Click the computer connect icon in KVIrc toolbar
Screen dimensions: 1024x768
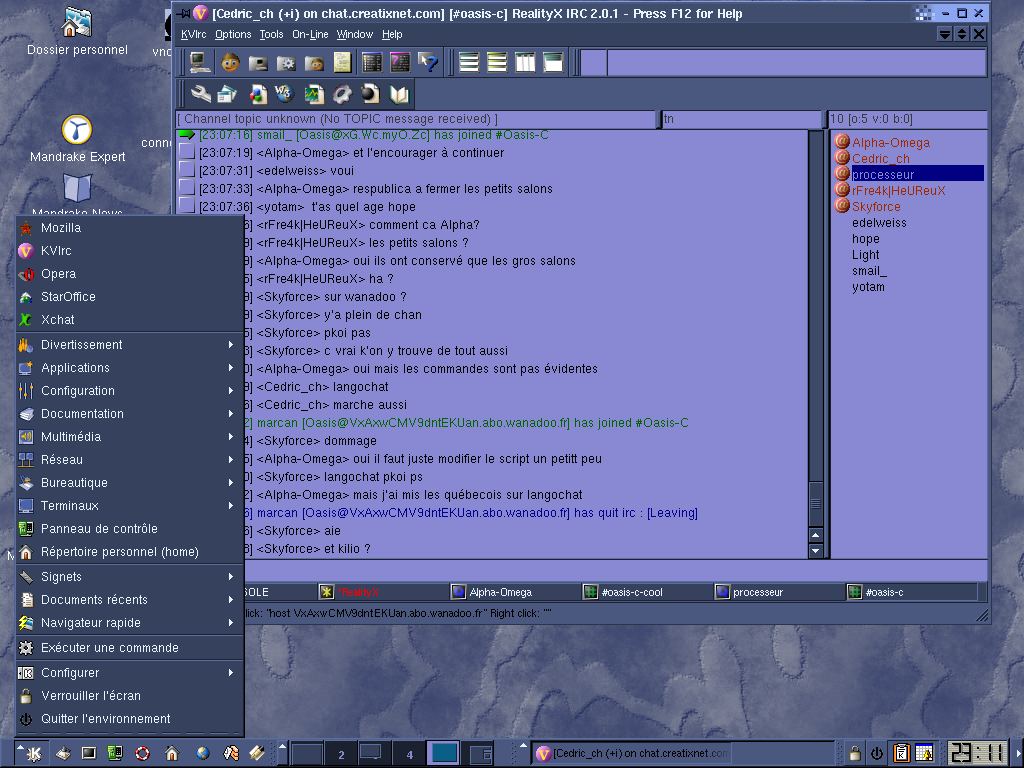pyautogui.click(x=200, y=63)
